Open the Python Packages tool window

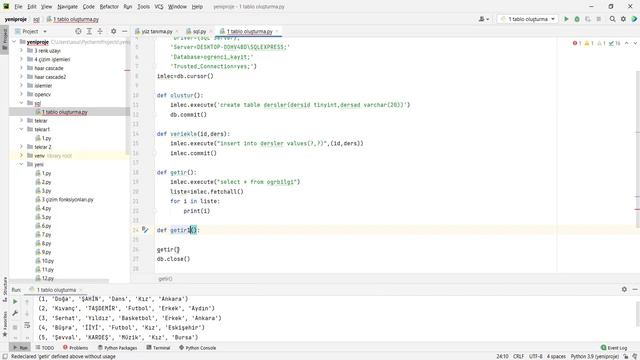tap(118, 348)
